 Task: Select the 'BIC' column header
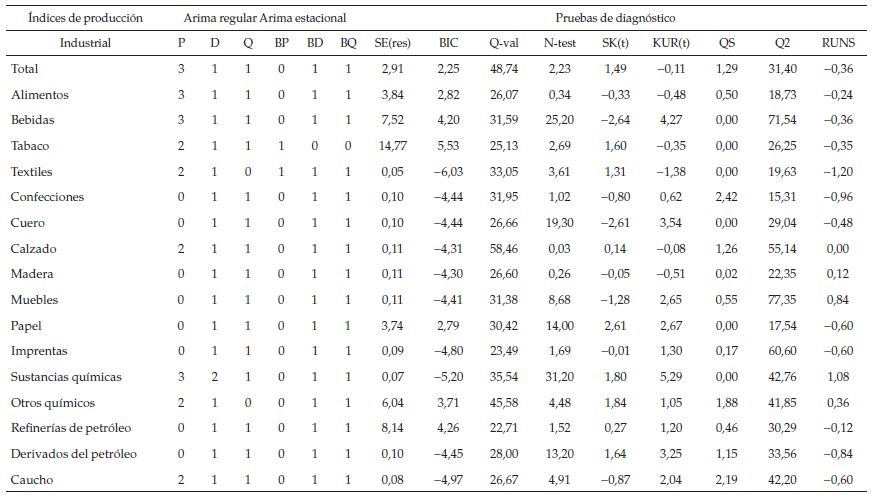pos(448,43)
